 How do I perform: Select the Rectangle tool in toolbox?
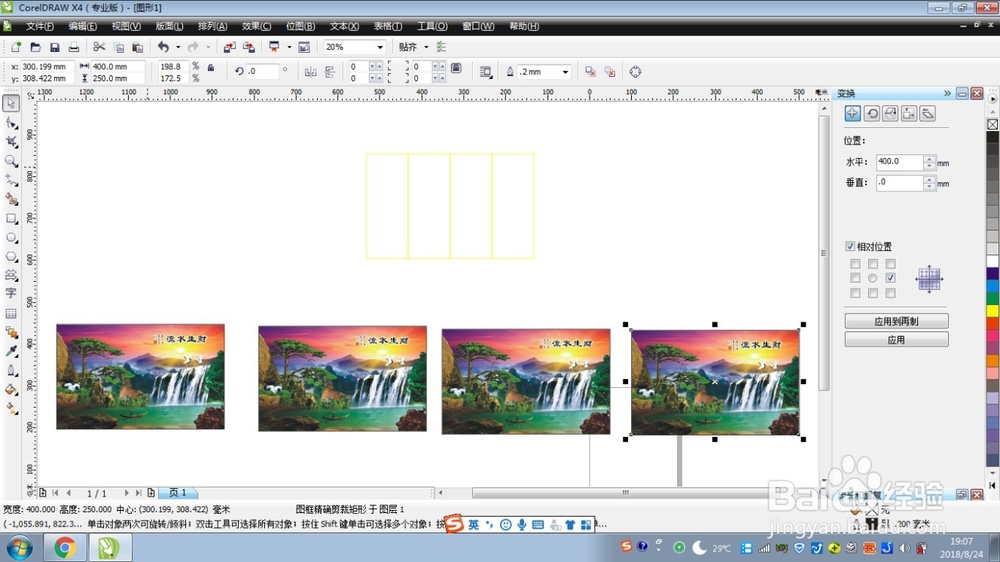(x=11, y=218)
